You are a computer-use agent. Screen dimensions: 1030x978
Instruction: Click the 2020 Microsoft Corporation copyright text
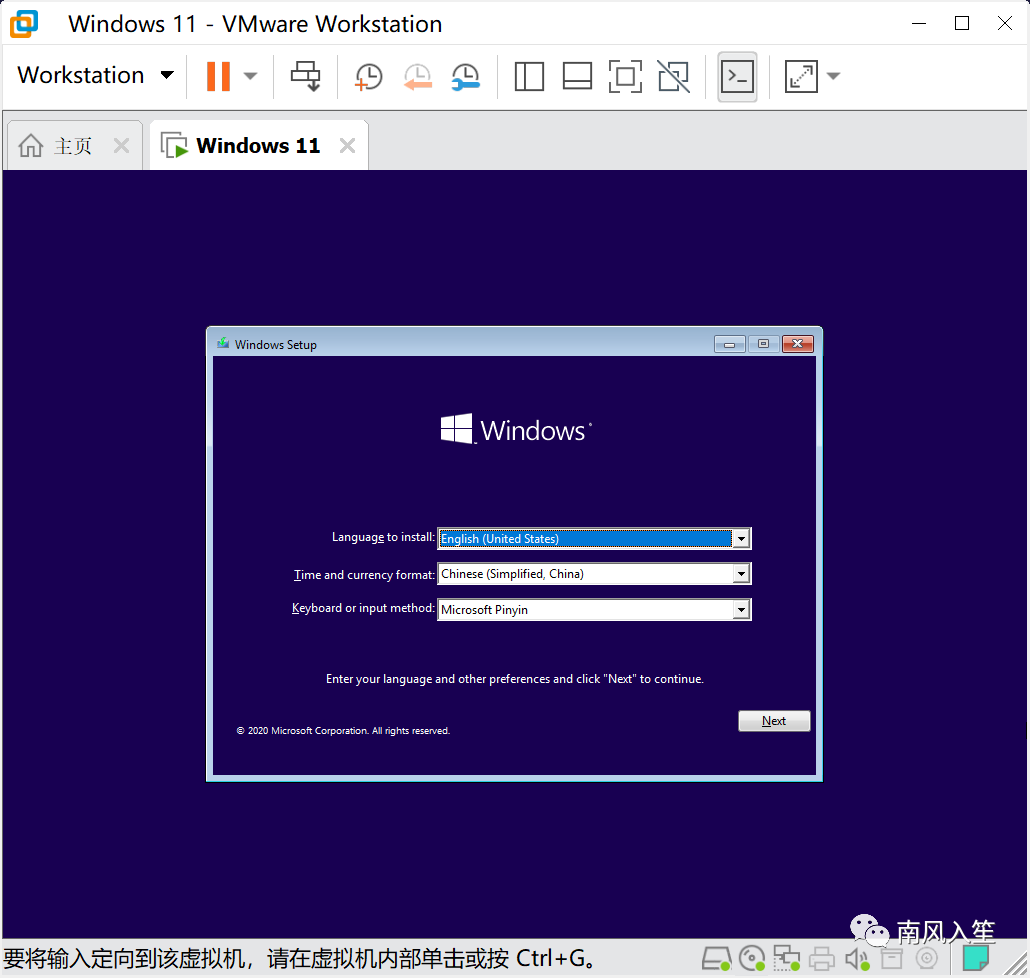[343, 730]
